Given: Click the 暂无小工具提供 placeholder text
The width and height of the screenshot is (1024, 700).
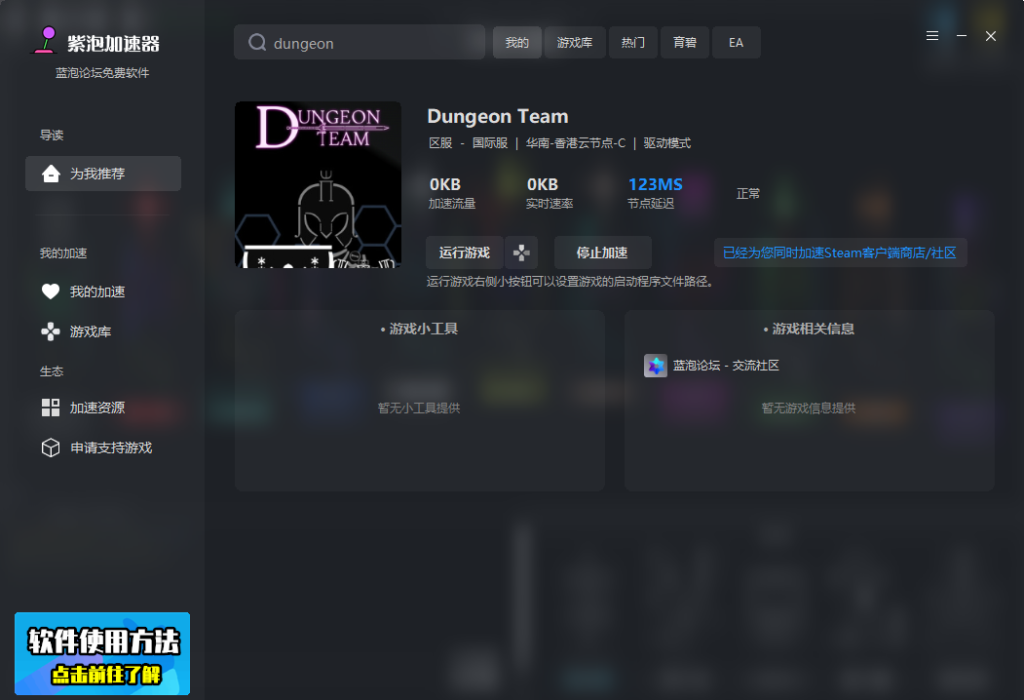Looking at the screenshot, I should click(419, 408).
